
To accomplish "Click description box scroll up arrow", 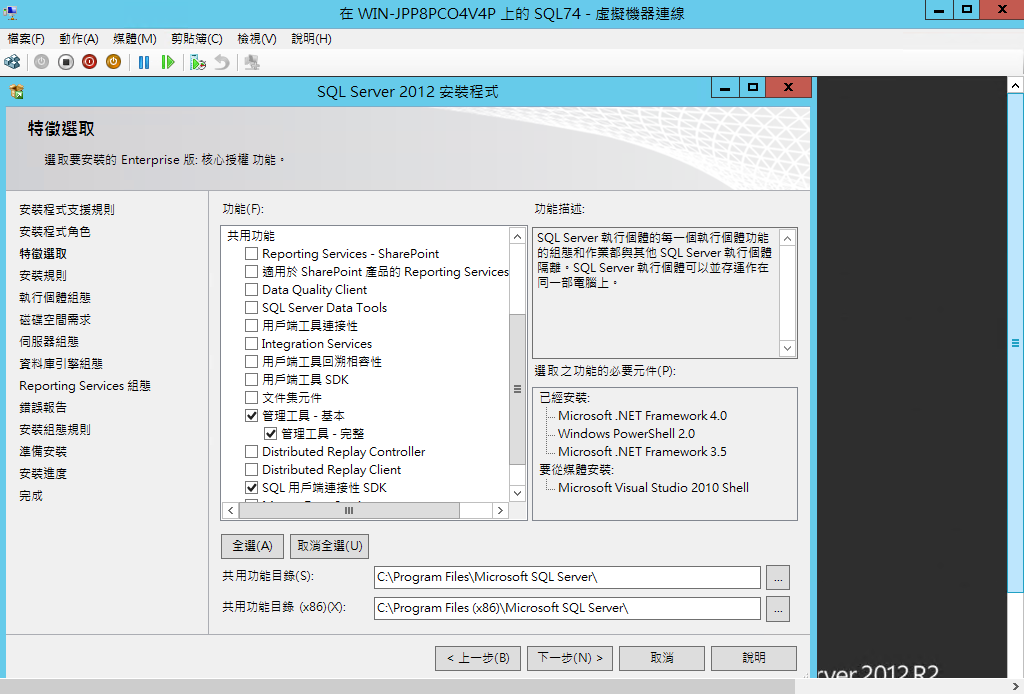I will click(x=788, y=238).
